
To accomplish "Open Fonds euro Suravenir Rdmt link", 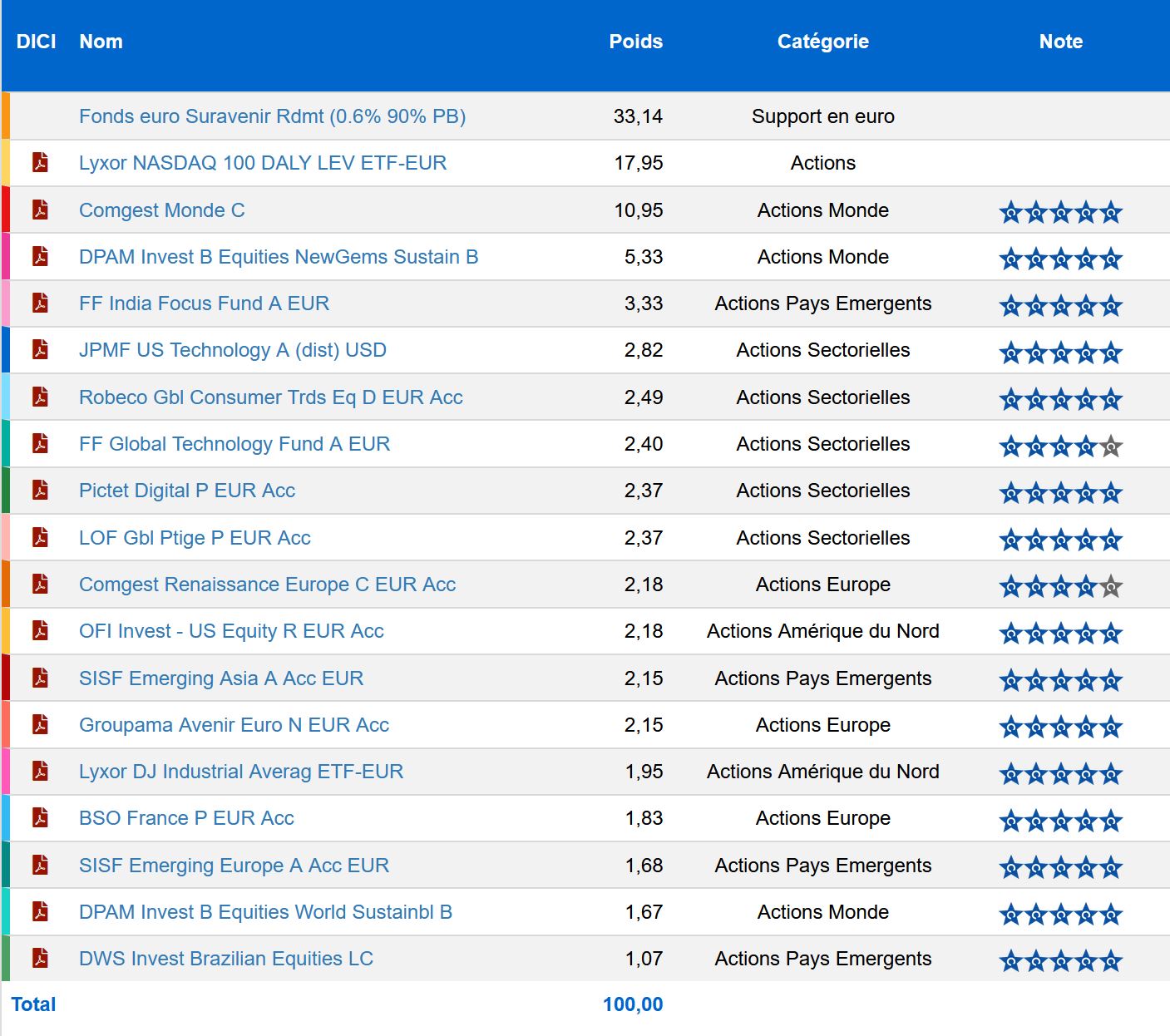I will [272, 116].
